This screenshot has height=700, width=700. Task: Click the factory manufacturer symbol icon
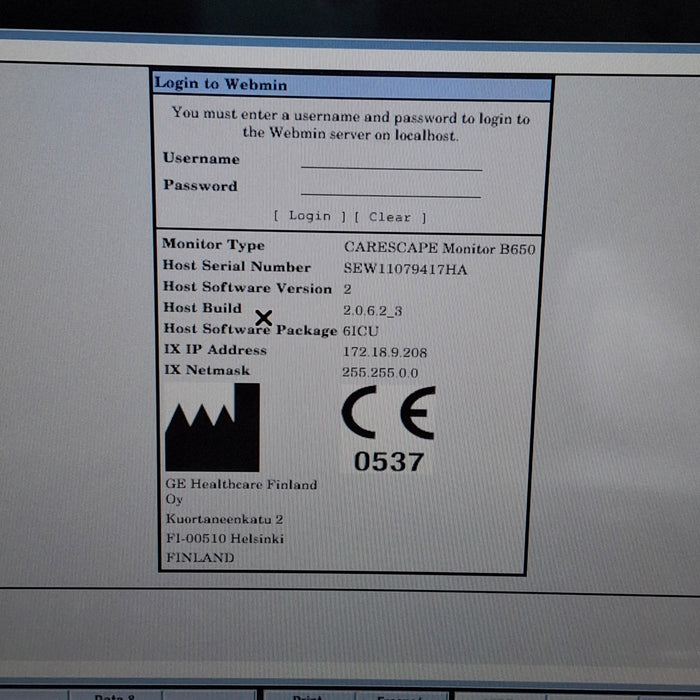click(212, 427)
